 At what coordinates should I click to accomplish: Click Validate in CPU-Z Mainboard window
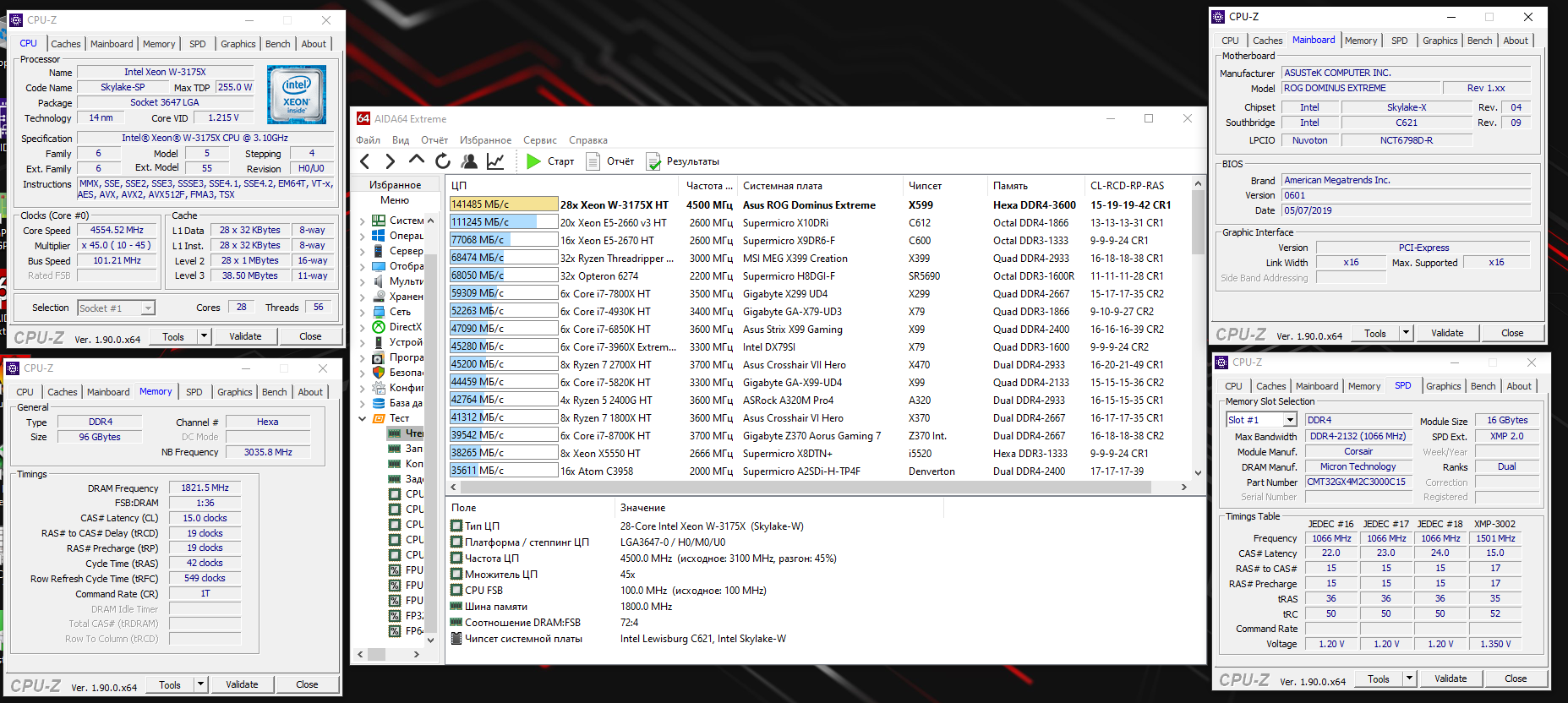1447,333
